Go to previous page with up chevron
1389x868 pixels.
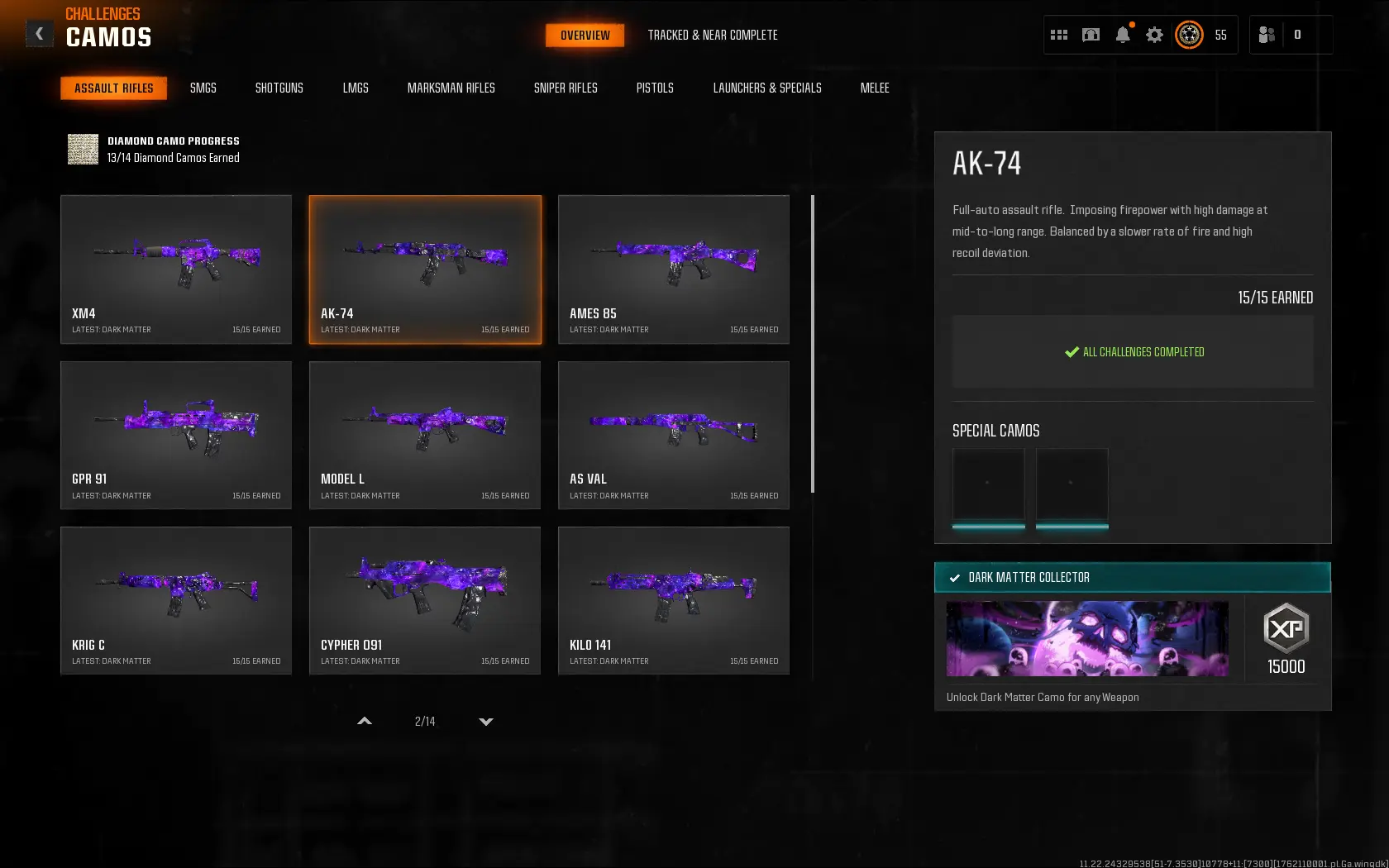(x=364, y=722)
